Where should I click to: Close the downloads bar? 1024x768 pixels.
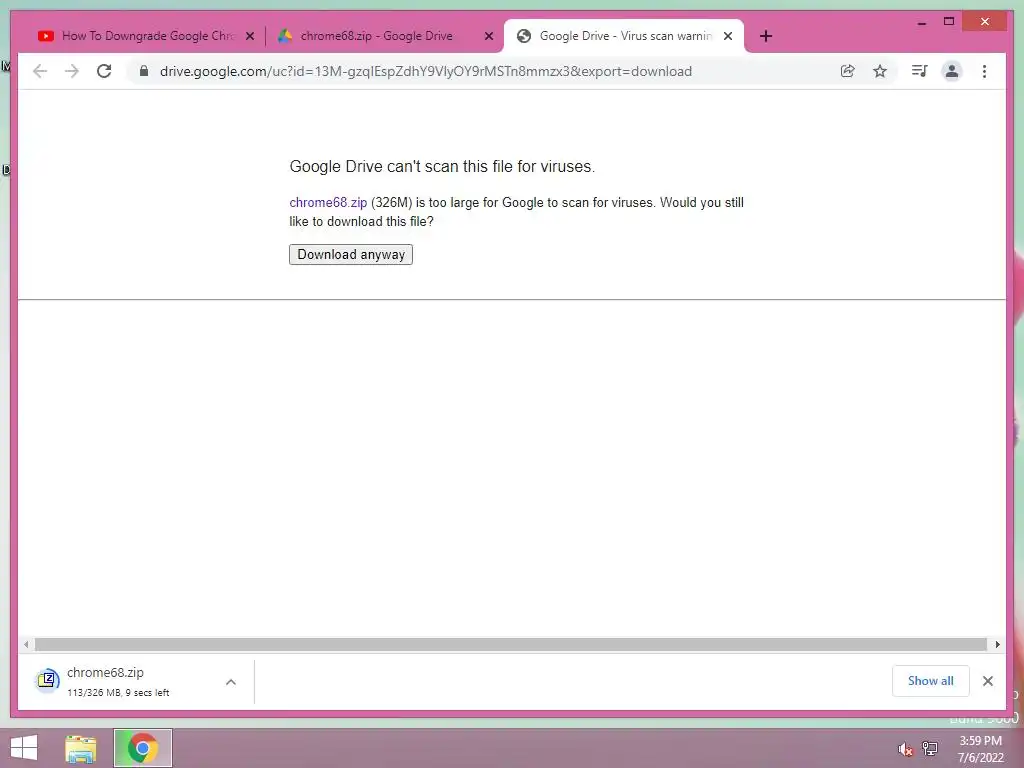pyautogui.click(x=987, y=681)
